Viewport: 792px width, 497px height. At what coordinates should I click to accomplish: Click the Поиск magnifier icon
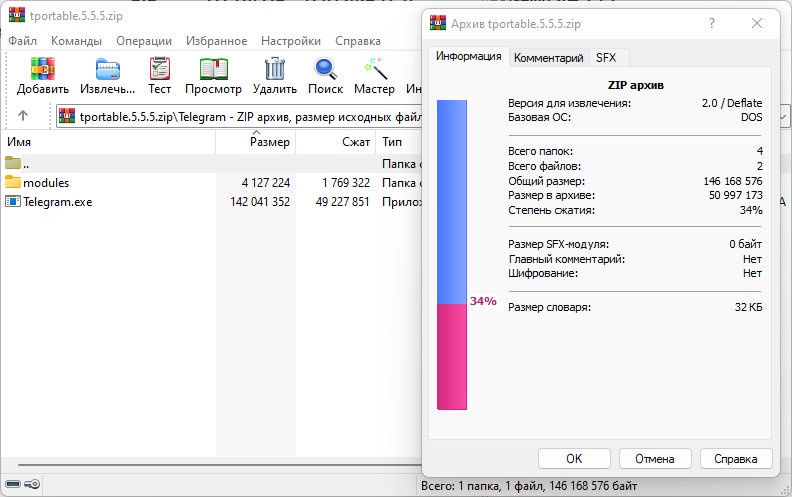pos(325,69)
